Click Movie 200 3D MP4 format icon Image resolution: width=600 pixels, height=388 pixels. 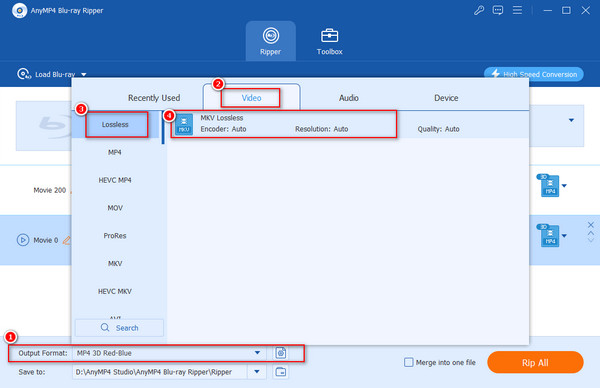549,186
